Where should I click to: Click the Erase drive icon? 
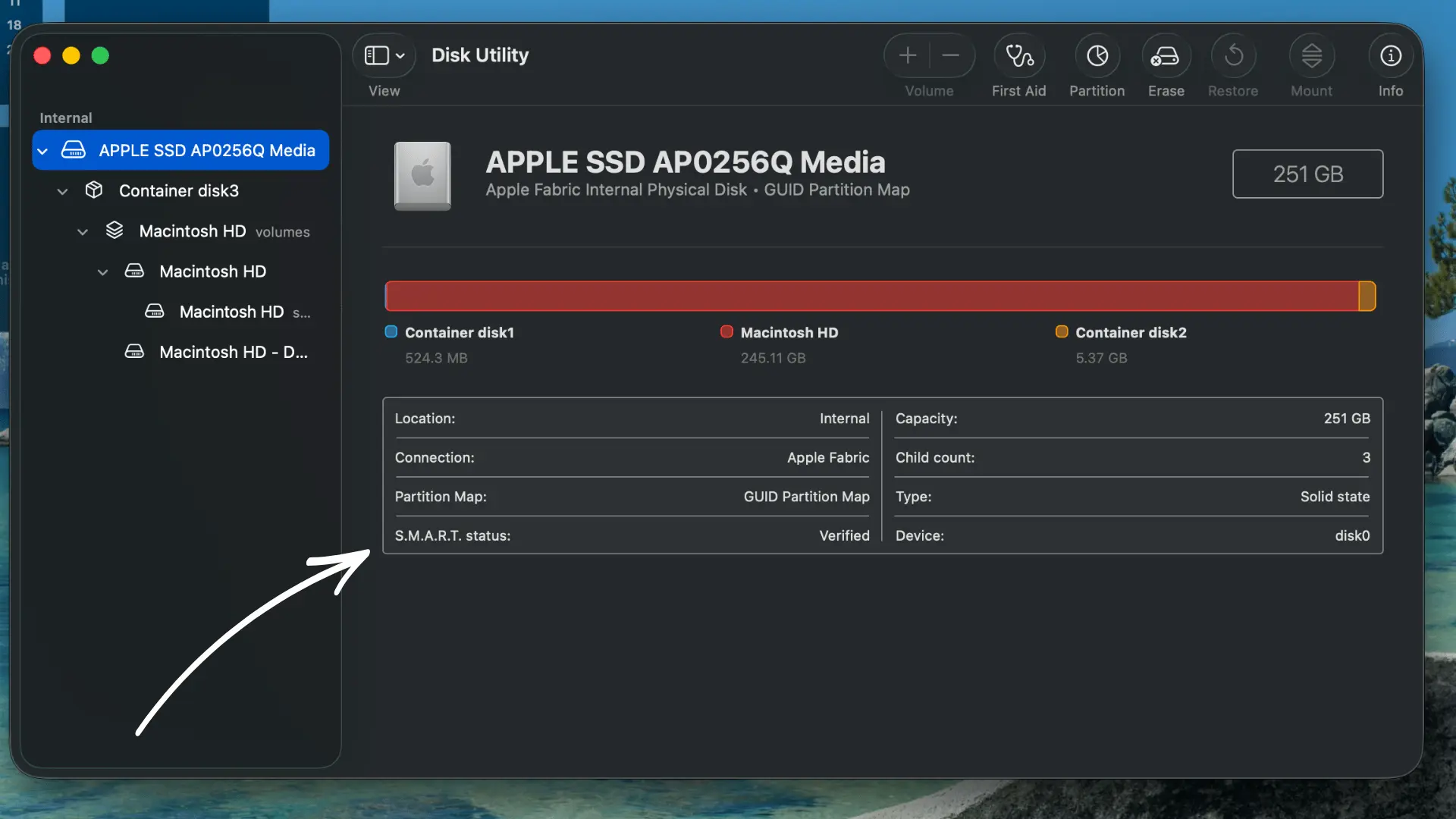pos(1166,55)
